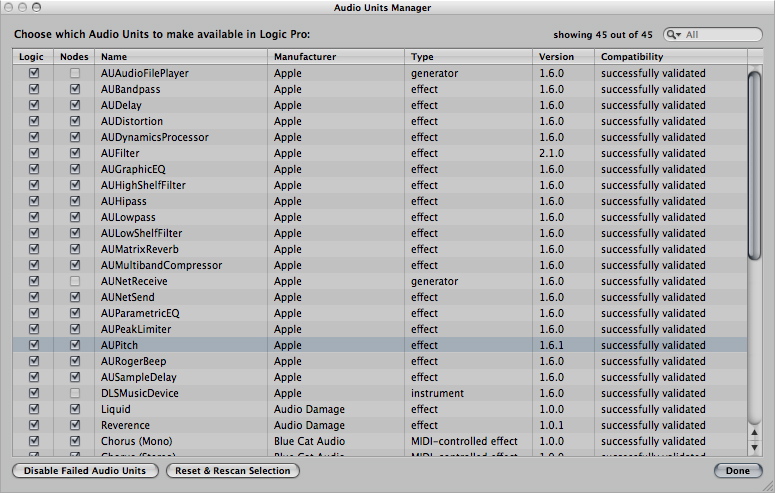Viewport: 775px width, 493px height.
Task: Click version 1.0.1 of Reverence
Action: [552, 425]
